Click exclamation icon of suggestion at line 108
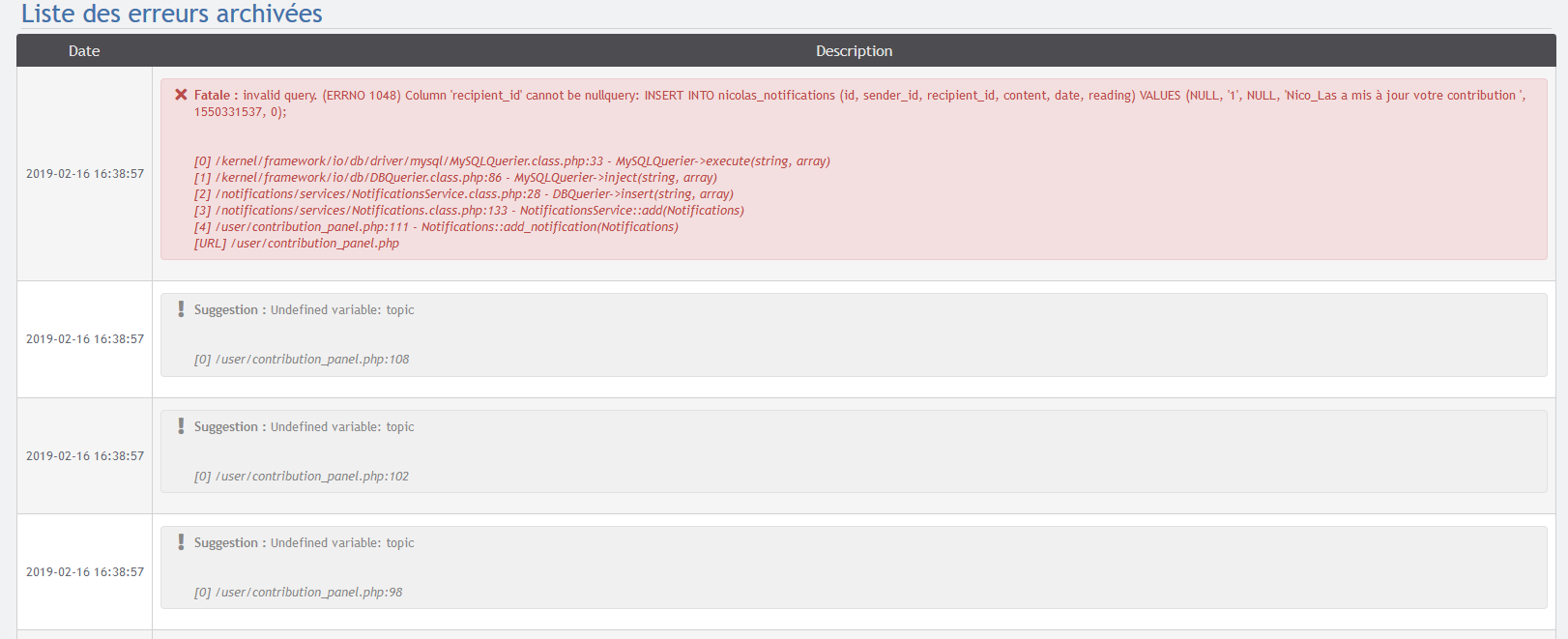The width and height of the screenshot is (1568, 639). click(x=181, y=309)
